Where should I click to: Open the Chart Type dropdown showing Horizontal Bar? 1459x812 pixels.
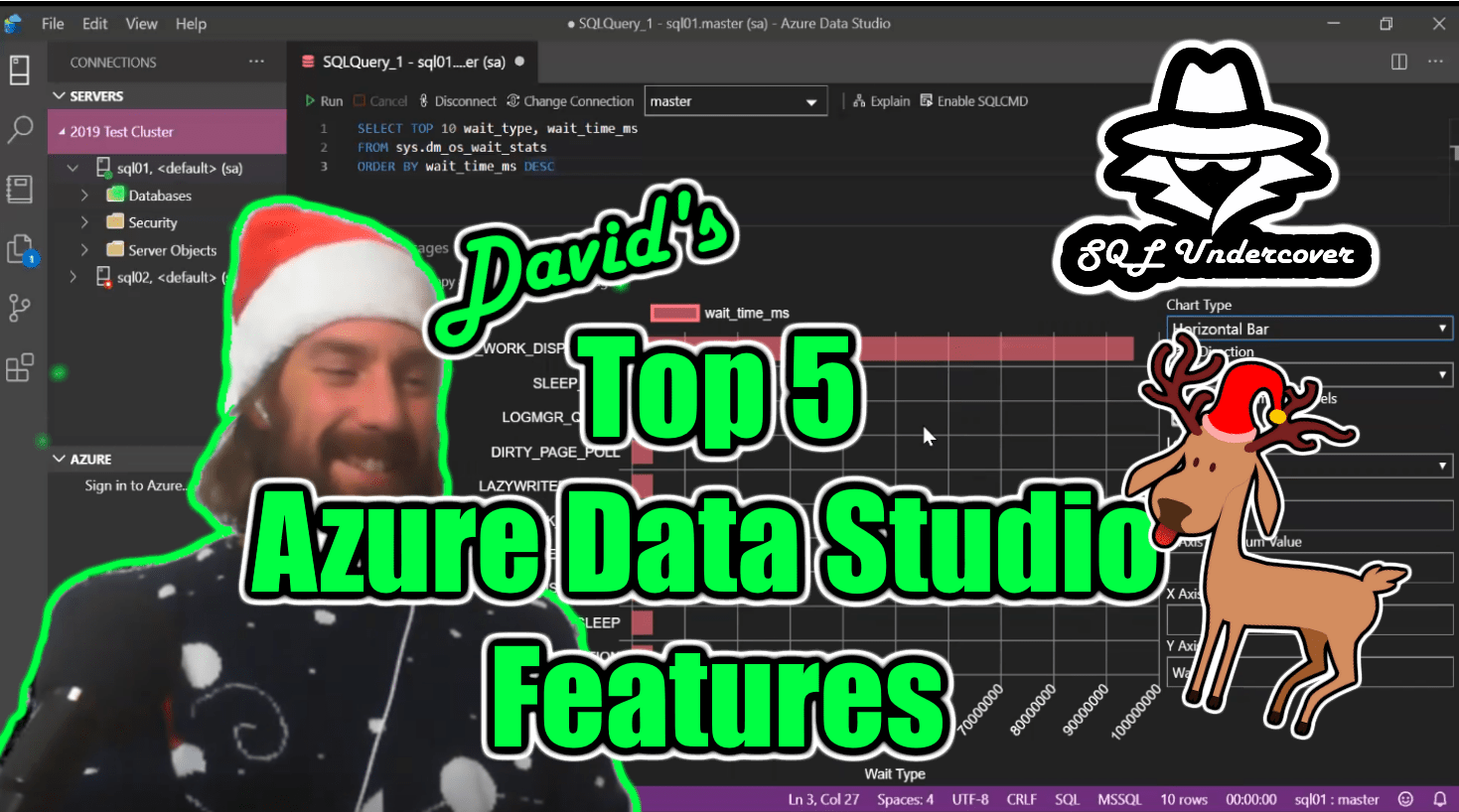(x=1309, y=329)
